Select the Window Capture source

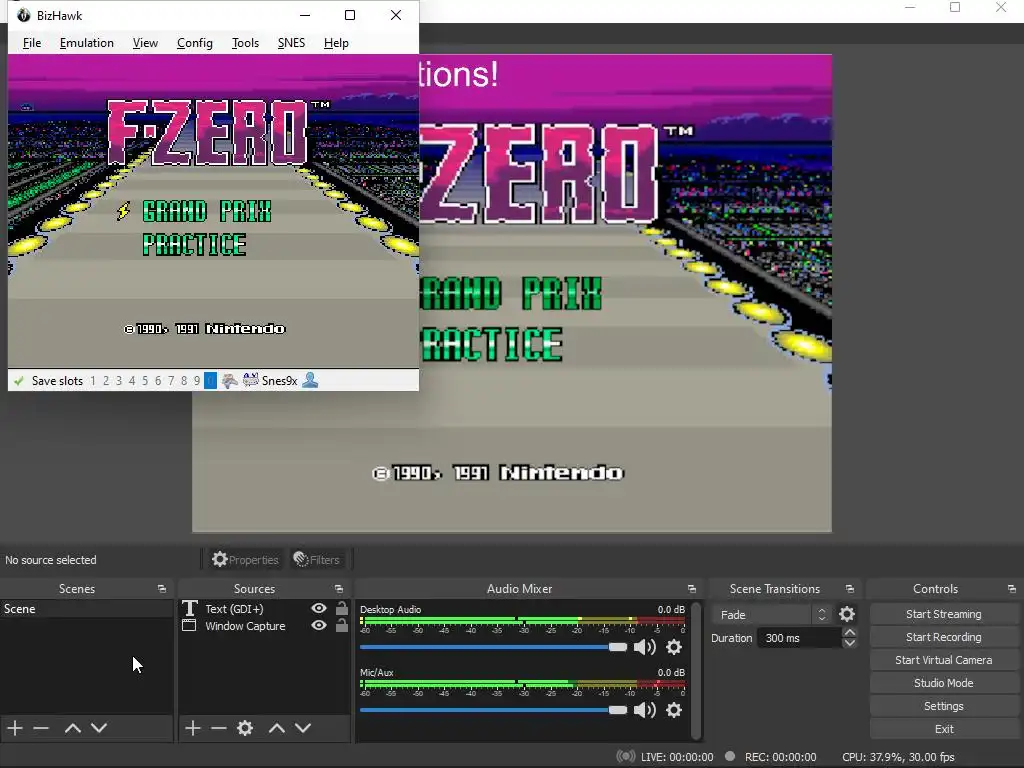tap(245, 626)
